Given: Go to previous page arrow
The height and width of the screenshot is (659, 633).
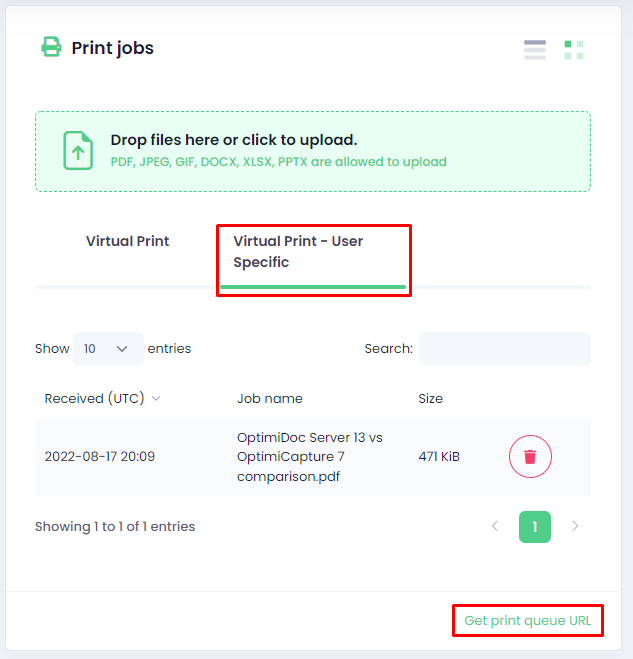Looking at the screenshot, I should pos(495,526).
